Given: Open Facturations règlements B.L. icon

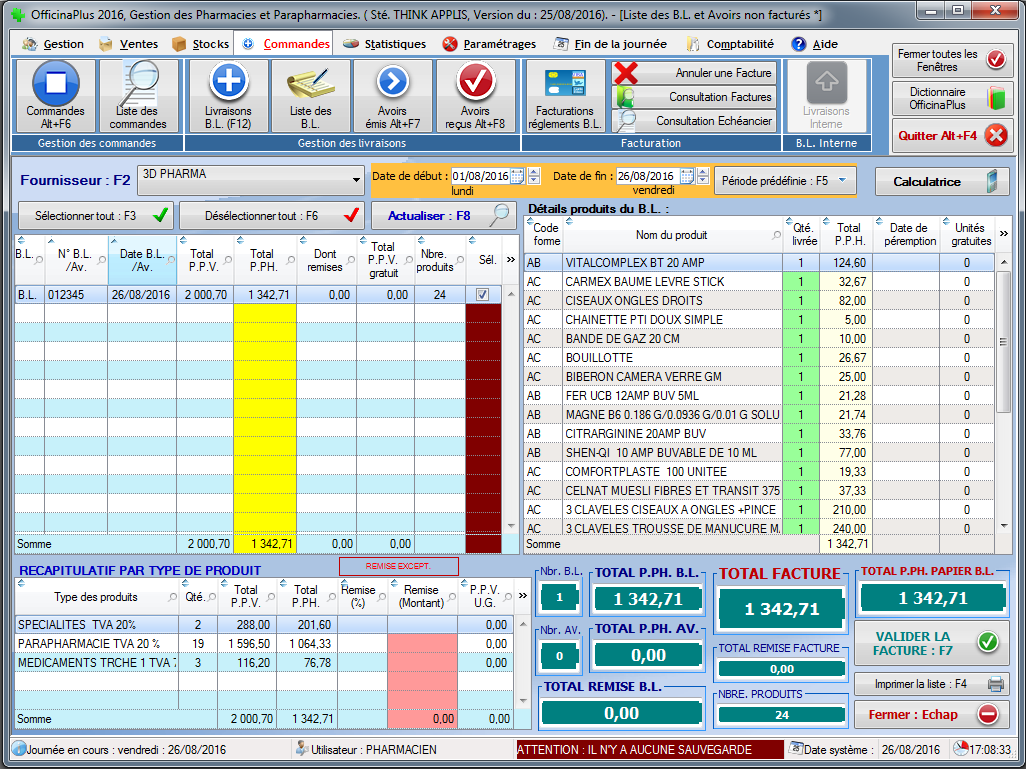Looking at the screenshot, I should point(565,82).
